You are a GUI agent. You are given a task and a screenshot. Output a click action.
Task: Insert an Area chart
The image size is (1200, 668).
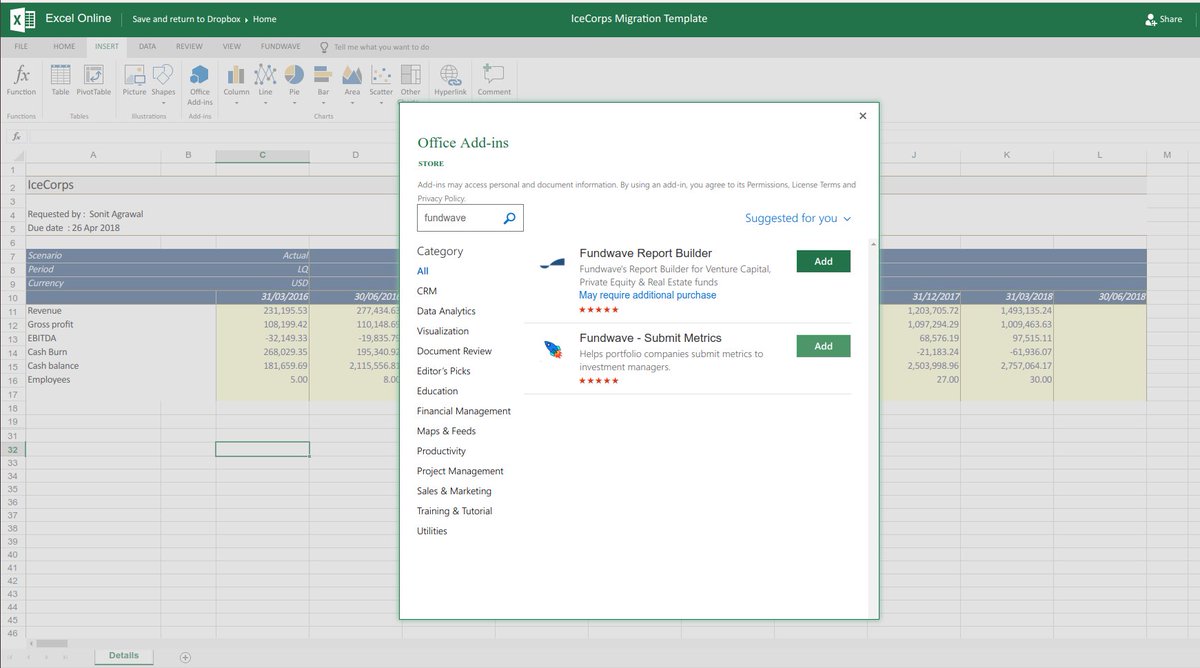click(352, 84)
